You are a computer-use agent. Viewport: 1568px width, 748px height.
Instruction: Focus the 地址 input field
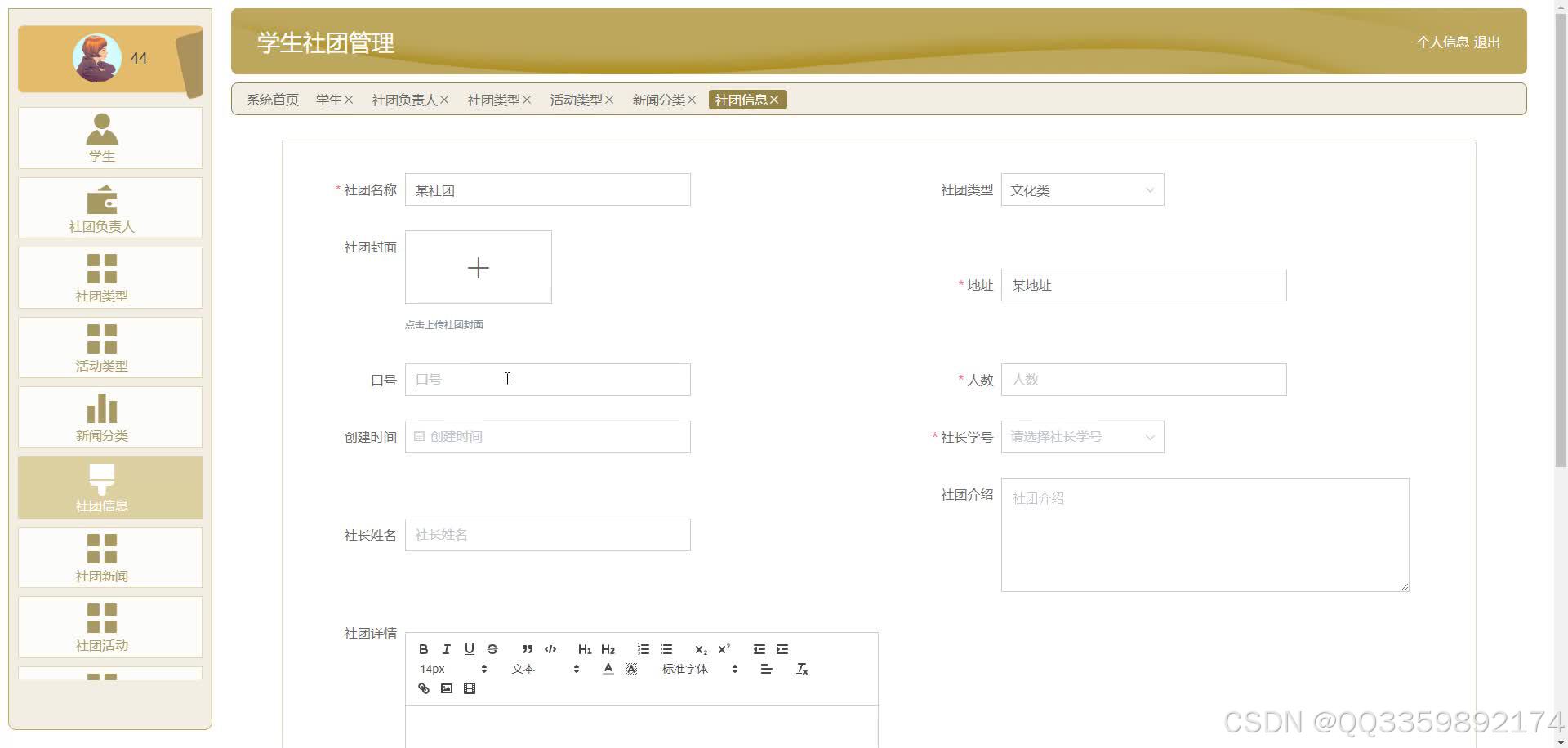pyautogui.click(x=1143, y=285)
